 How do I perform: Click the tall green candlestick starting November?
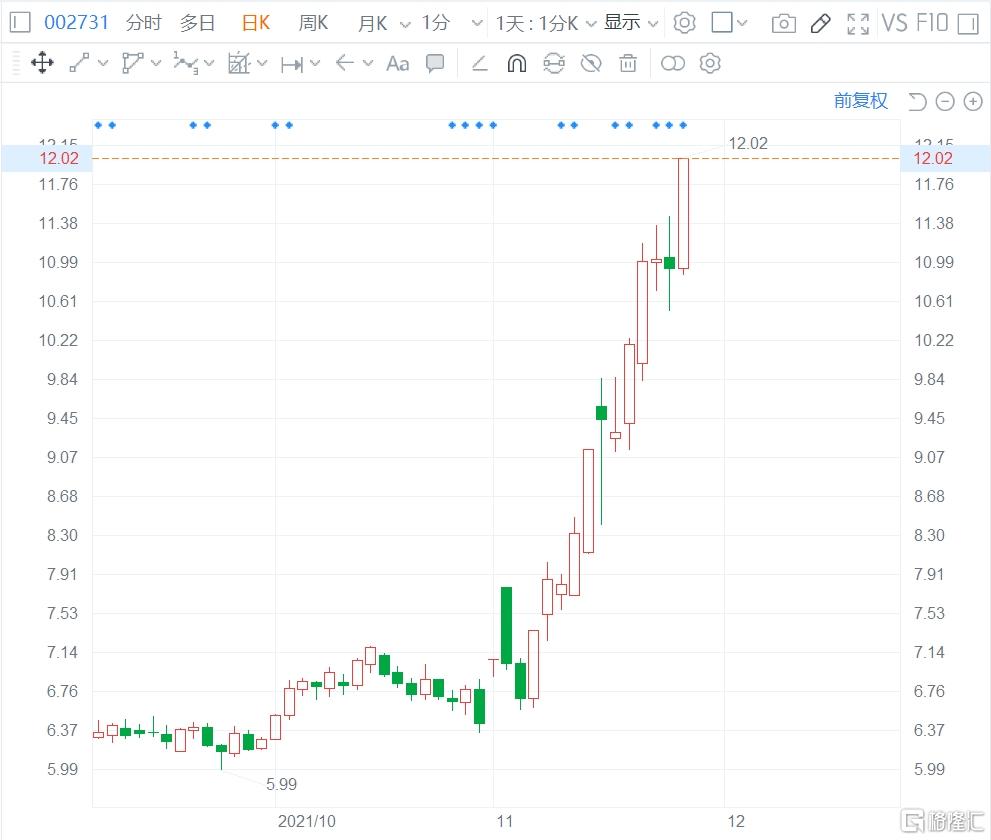pyautogui.click(x=506, y=625)
